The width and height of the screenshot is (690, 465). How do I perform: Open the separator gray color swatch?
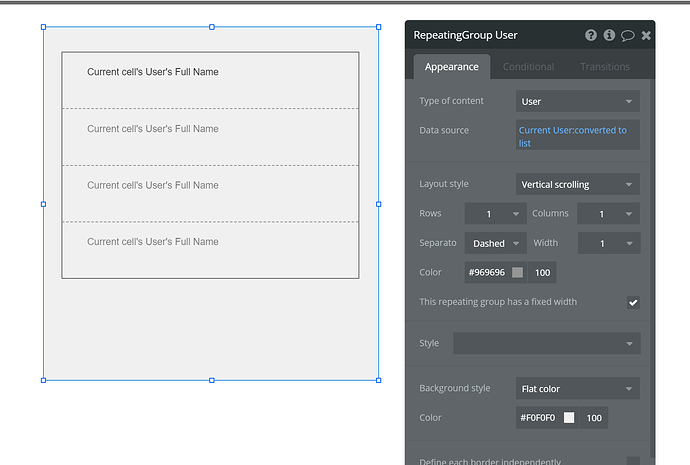(x=518, y=273)
